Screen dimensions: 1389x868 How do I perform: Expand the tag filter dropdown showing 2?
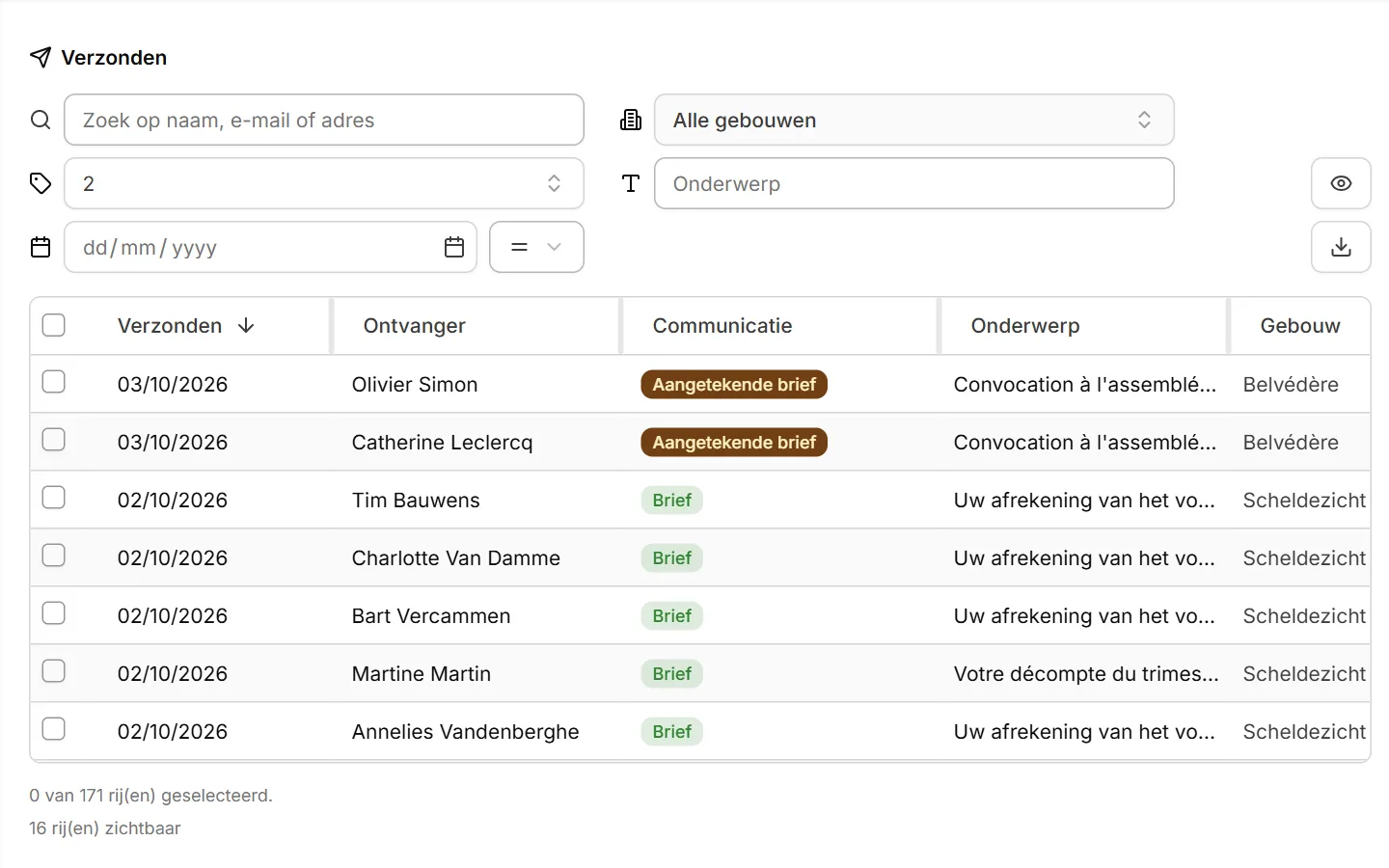click(x=324, y=183)
